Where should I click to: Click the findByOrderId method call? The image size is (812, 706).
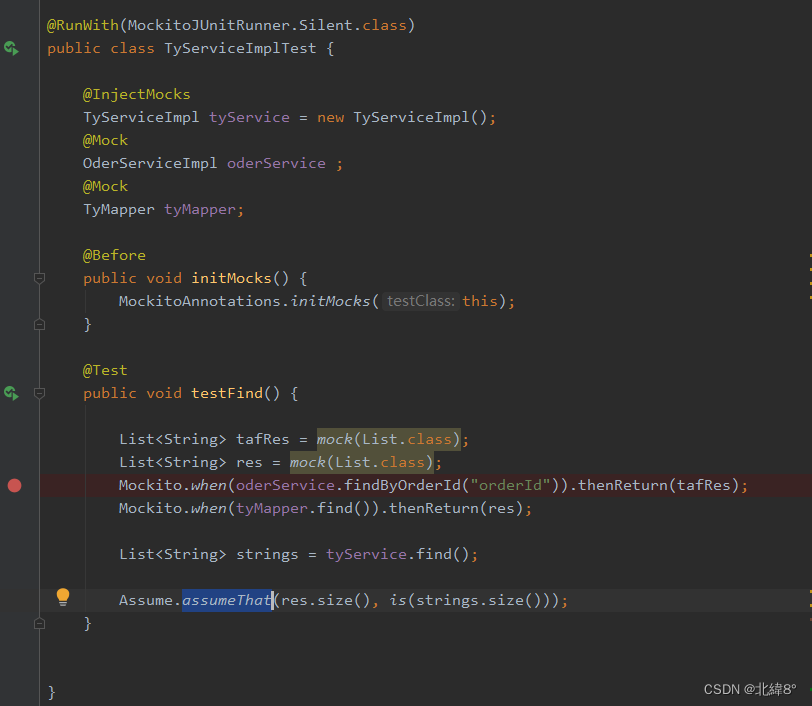click(x=402, y=485)
